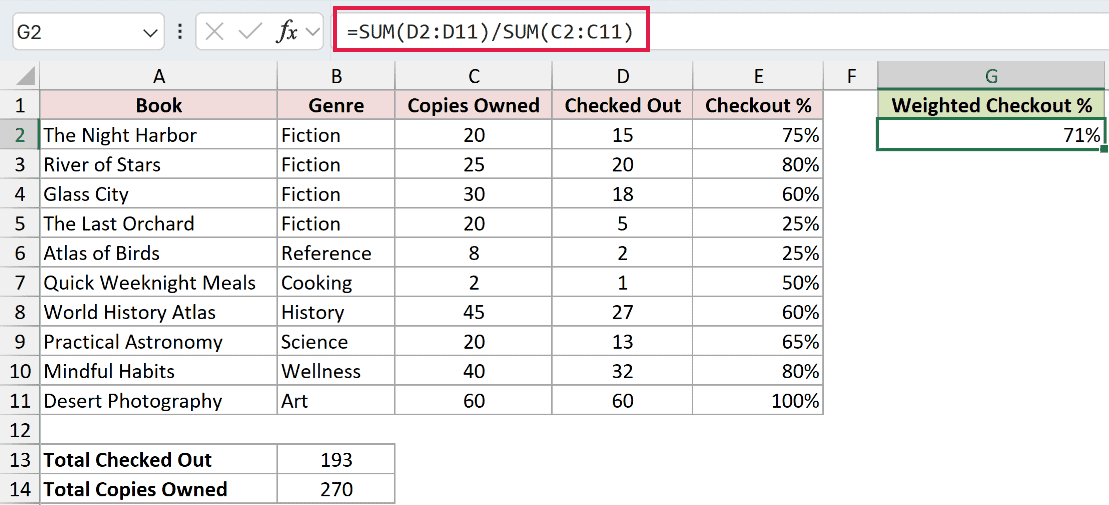Image resolution: width=1109 pixels, height=505 pixels.
Task: Click the Checked Out header cell
Action: click(x=622, y=105)
